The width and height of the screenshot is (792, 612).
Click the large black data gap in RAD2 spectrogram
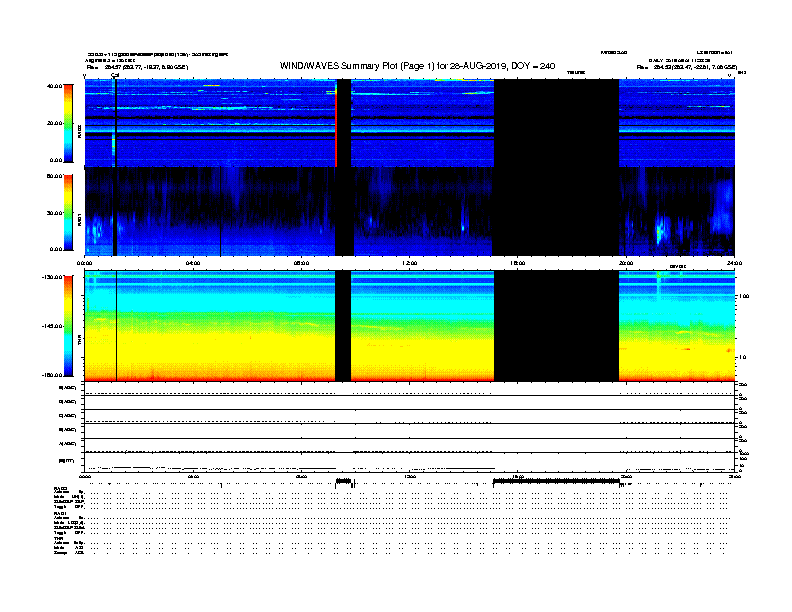pos(556,123)
